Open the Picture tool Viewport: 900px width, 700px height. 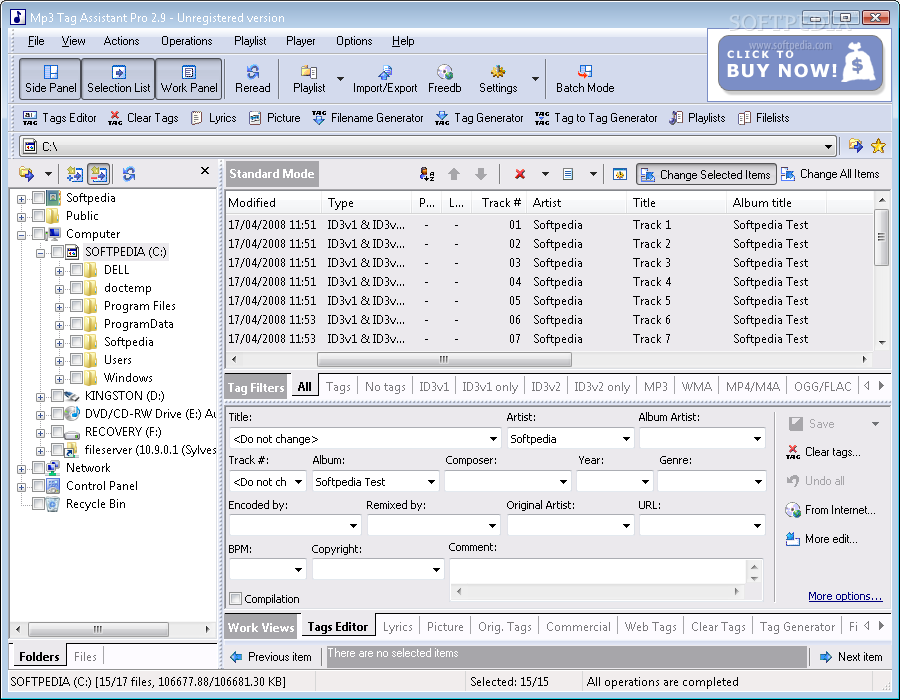point(274,118)
